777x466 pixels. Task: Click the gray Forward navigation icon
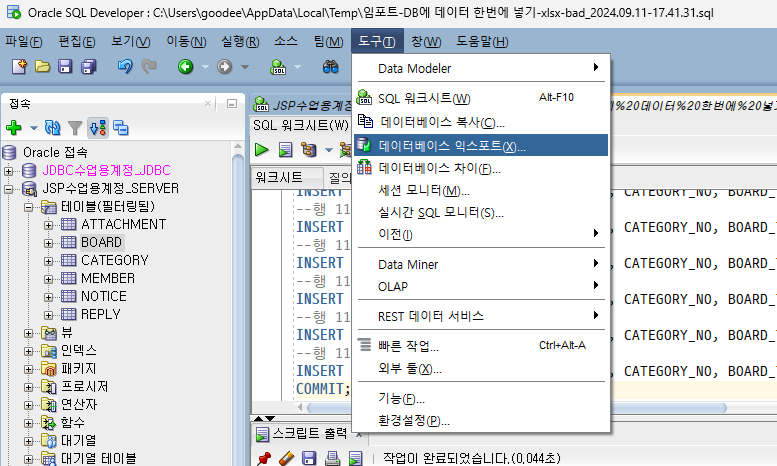pyautogui.click(x=224, y=66)
